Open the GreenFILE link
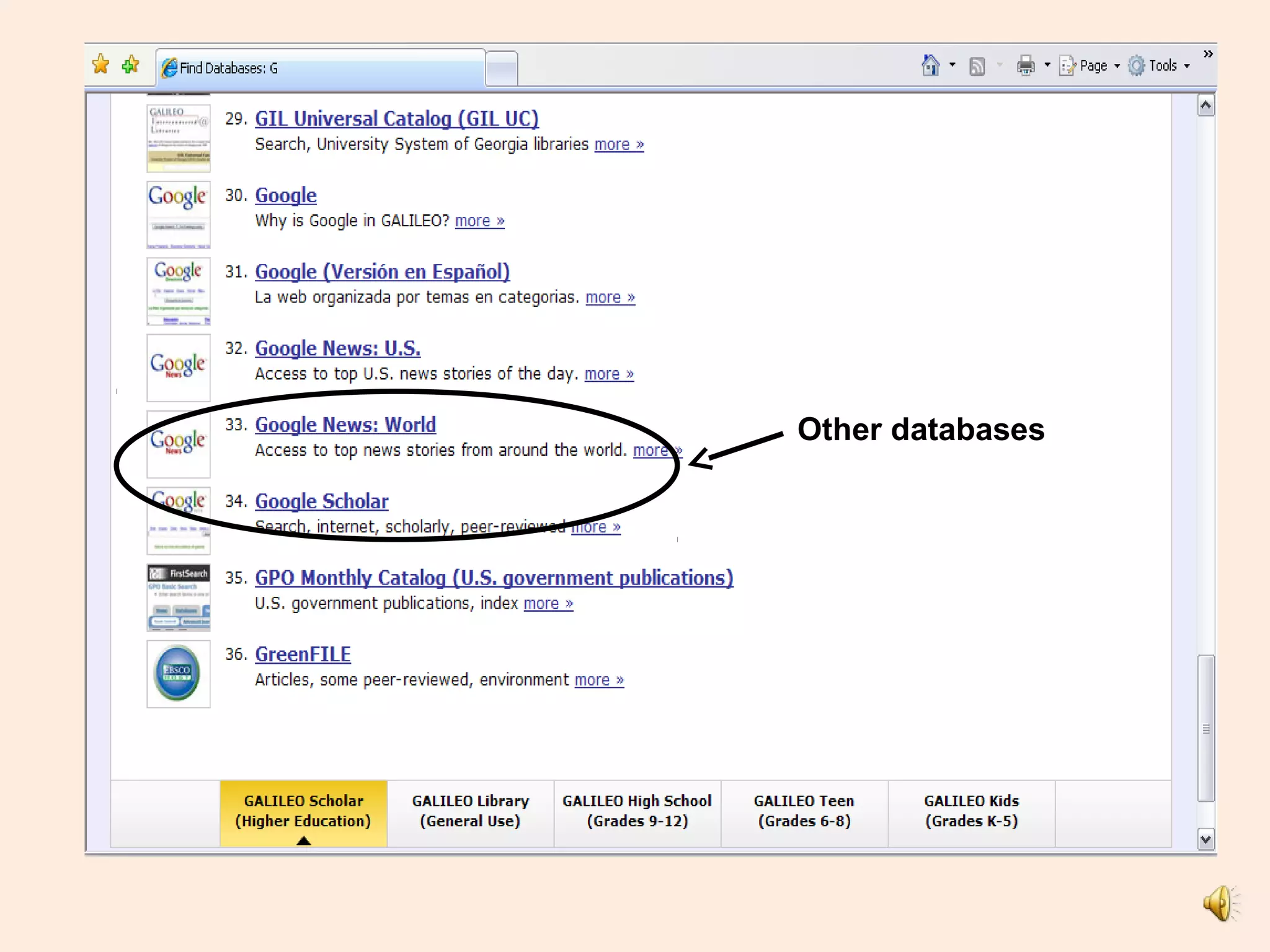The image size is (1270, 952). 303,654
